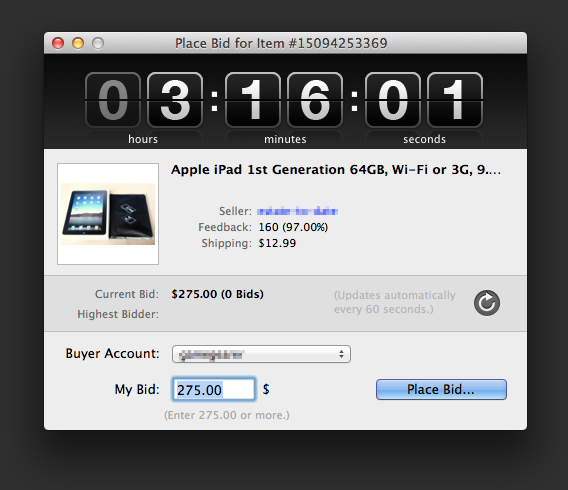The width and height of the screenshot is (568, 490).
Task: Open the blurred seller name link
Action: [297, 211]
